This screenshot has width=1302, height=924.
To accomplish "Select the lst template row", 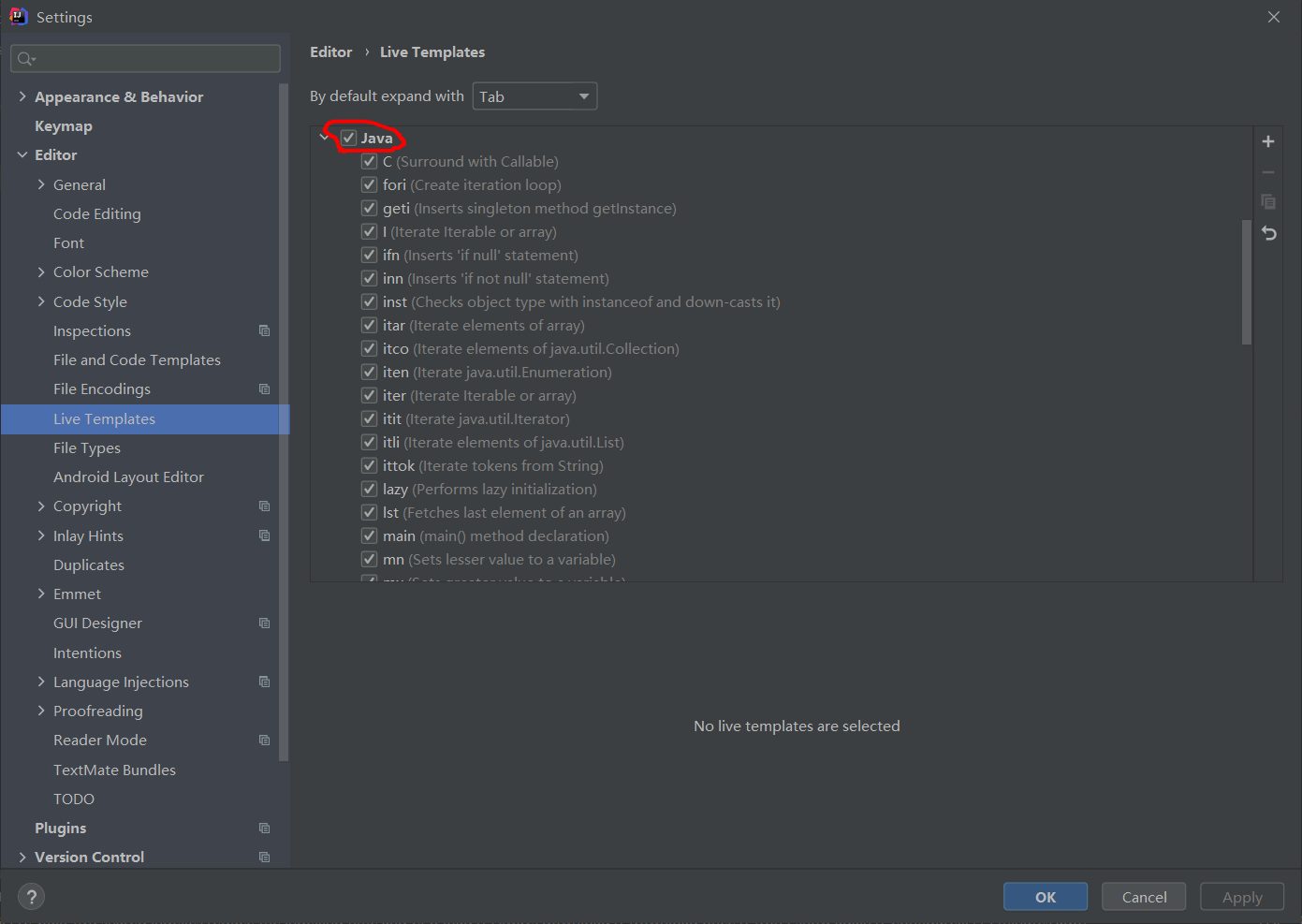I will coord(505,512).
